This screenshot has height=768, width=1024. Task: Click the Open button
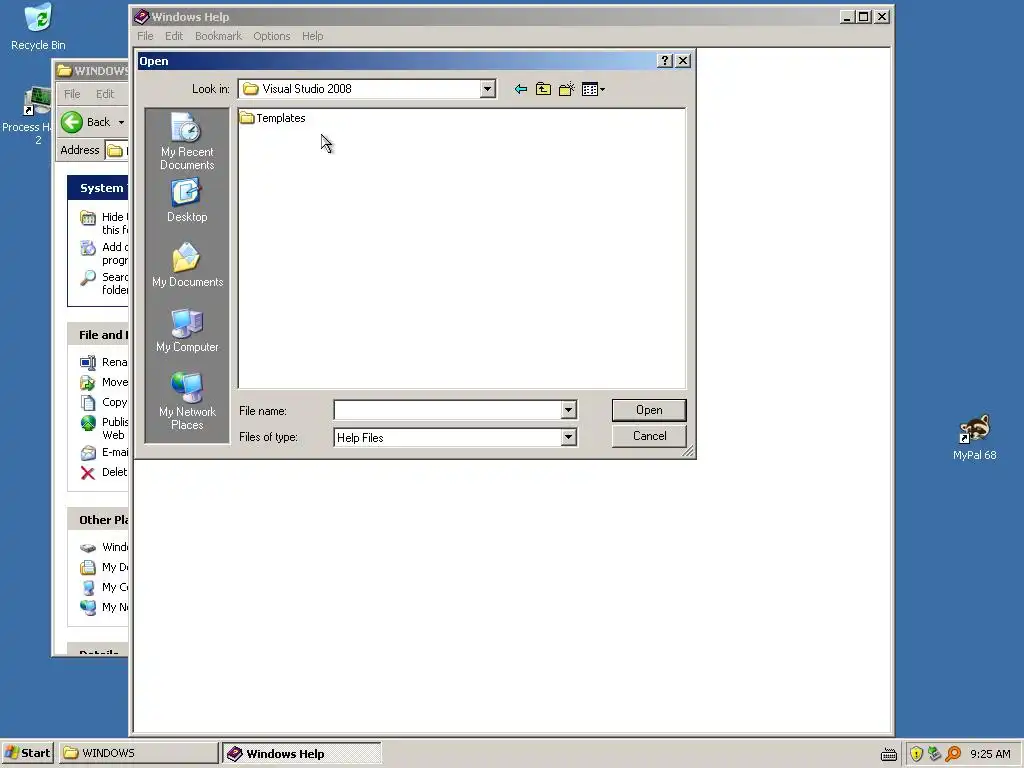[x=648, y=410]
